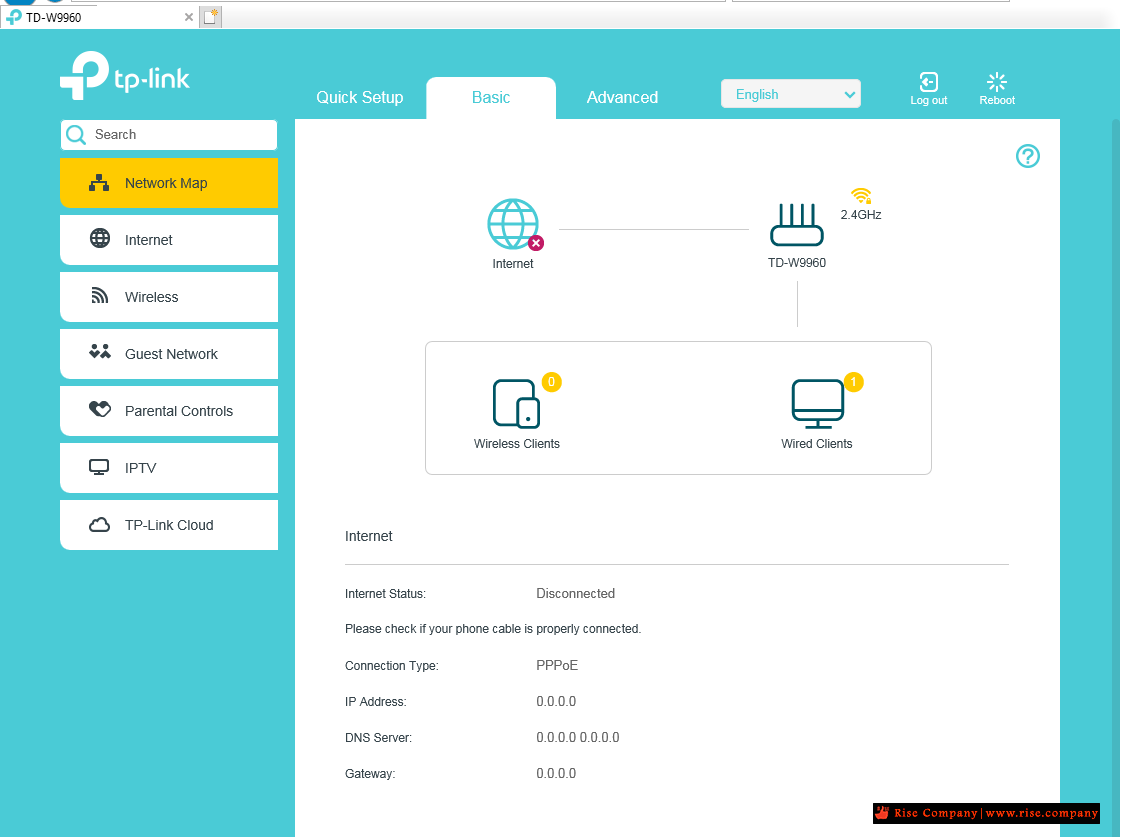Open Parental Controls in the sidebar
The image size is (1121, 837).
pyautogui.click(x=169, y=411)
